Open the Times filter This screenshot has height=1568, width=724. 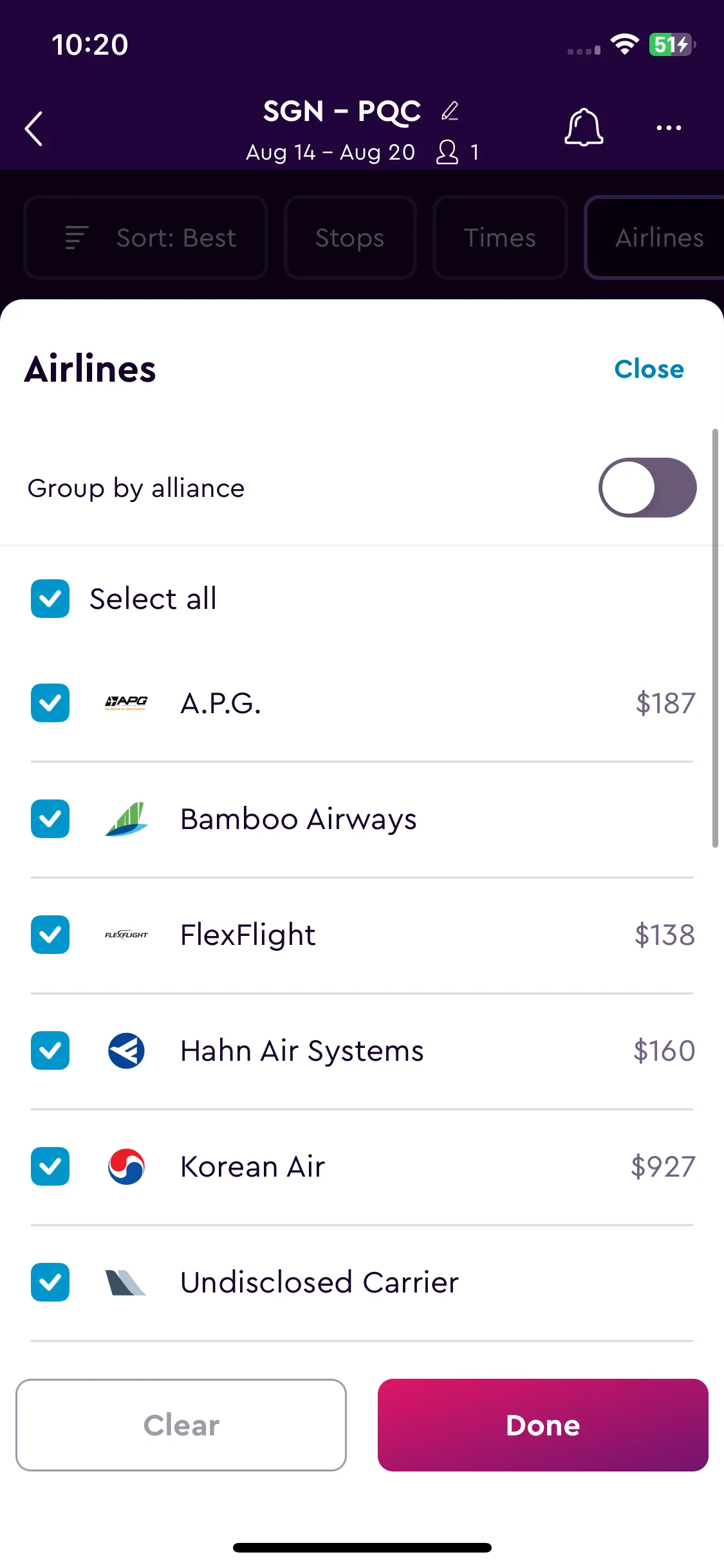[x=500, y=238]
